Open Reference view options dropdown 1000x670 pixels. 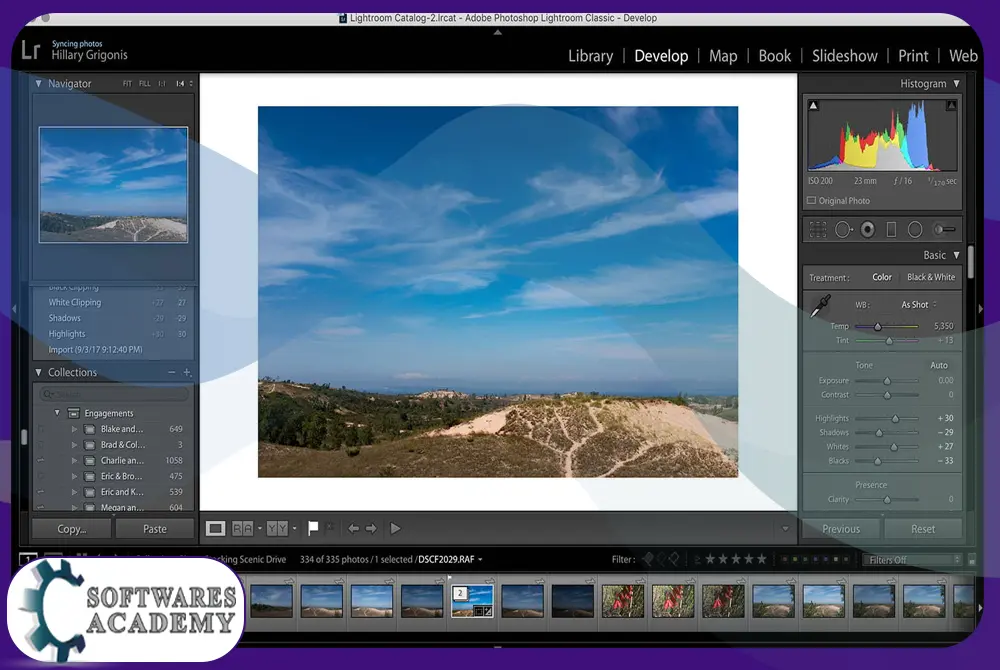click(x=260, y=528)
